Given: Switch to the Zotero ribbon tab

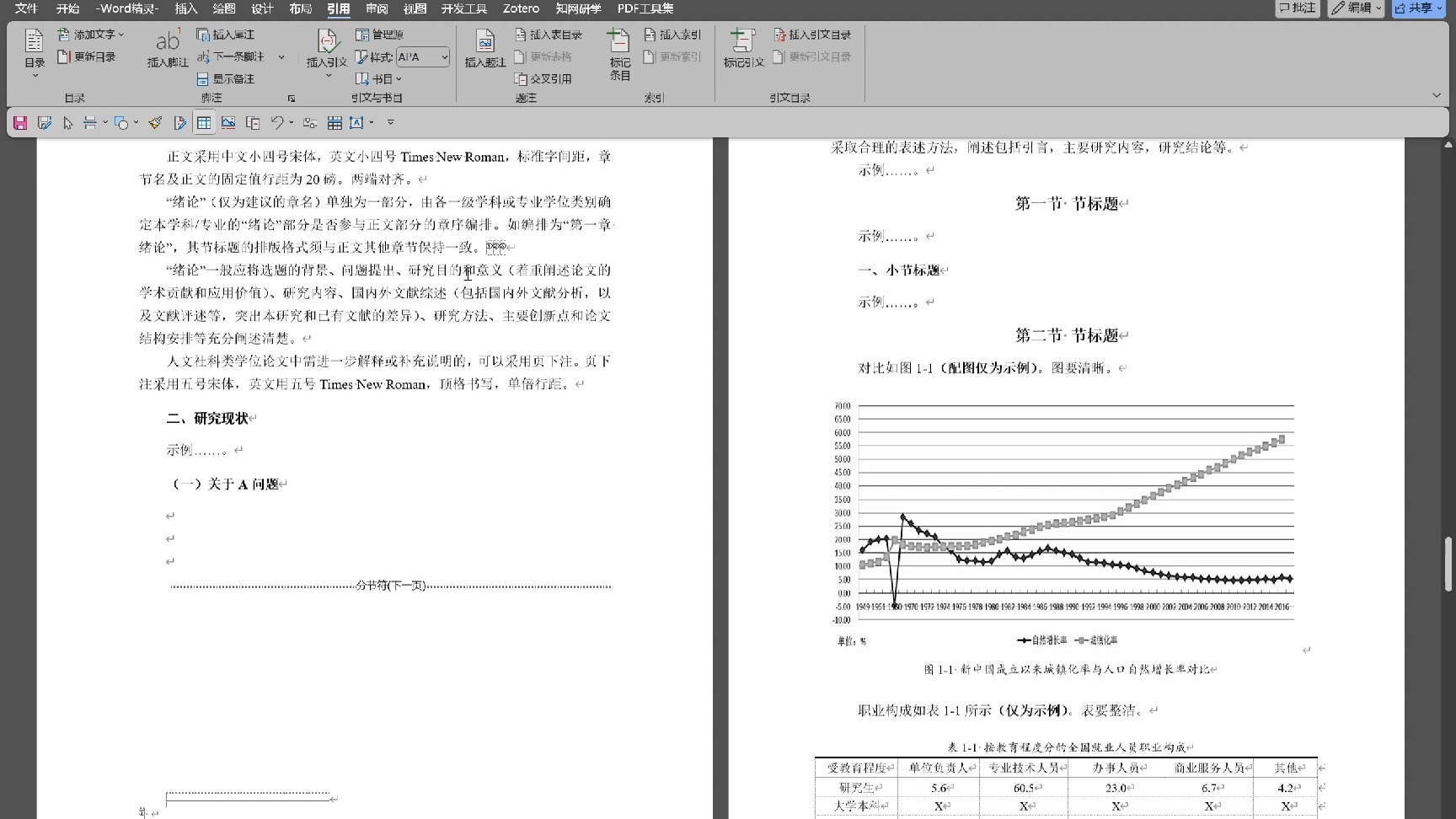Looking at the screenshot, I should (x=520, y=8).
